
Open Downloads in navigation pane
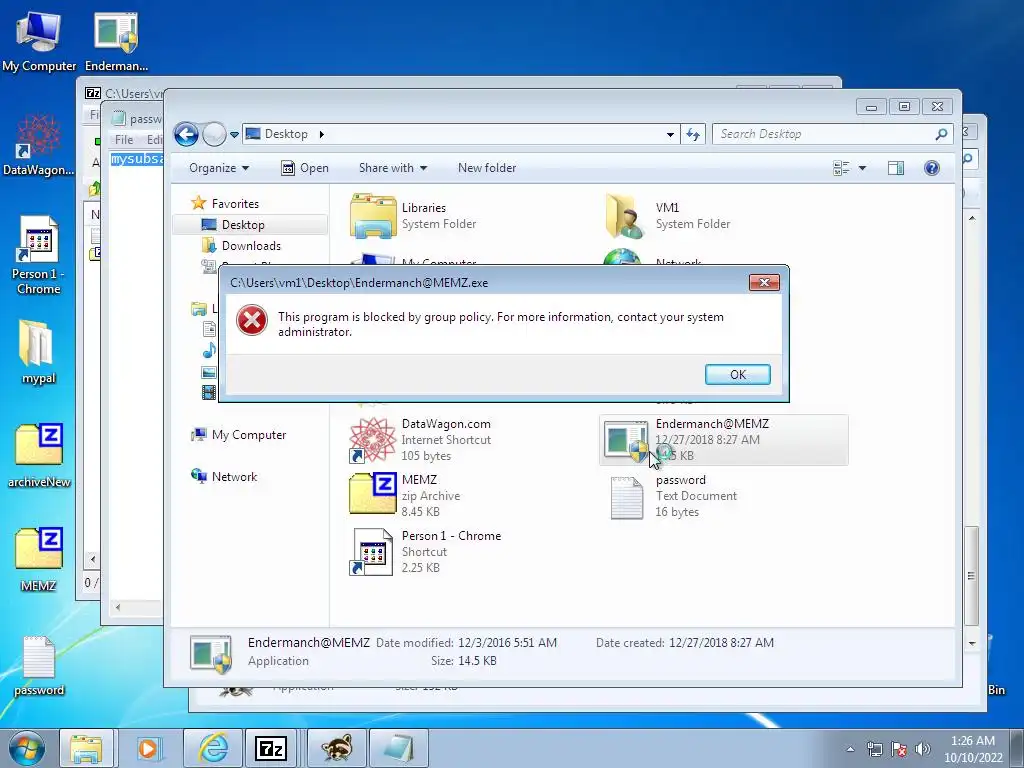tap(242, 246)
